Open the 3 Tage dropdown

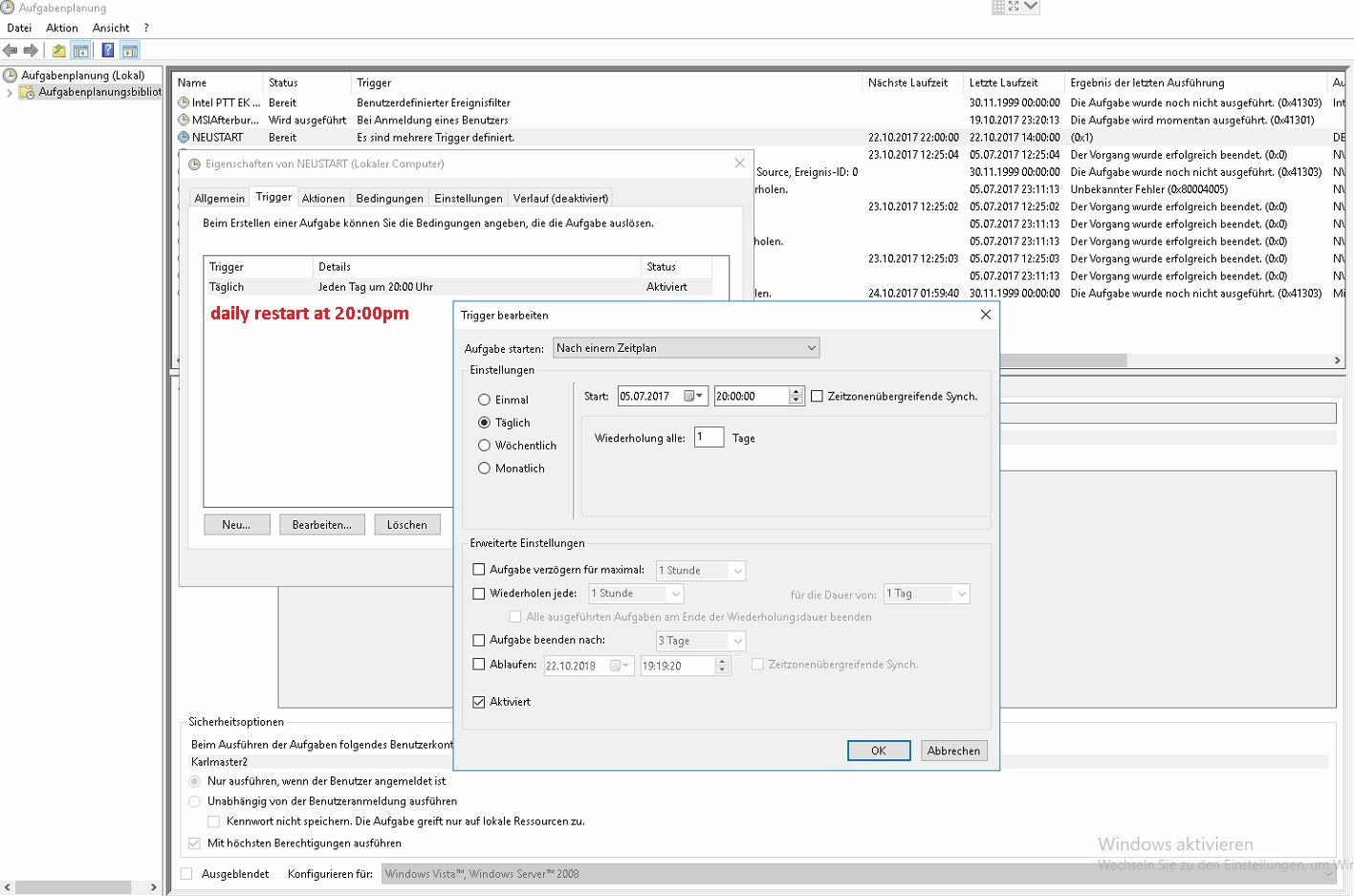coord(700,641)
